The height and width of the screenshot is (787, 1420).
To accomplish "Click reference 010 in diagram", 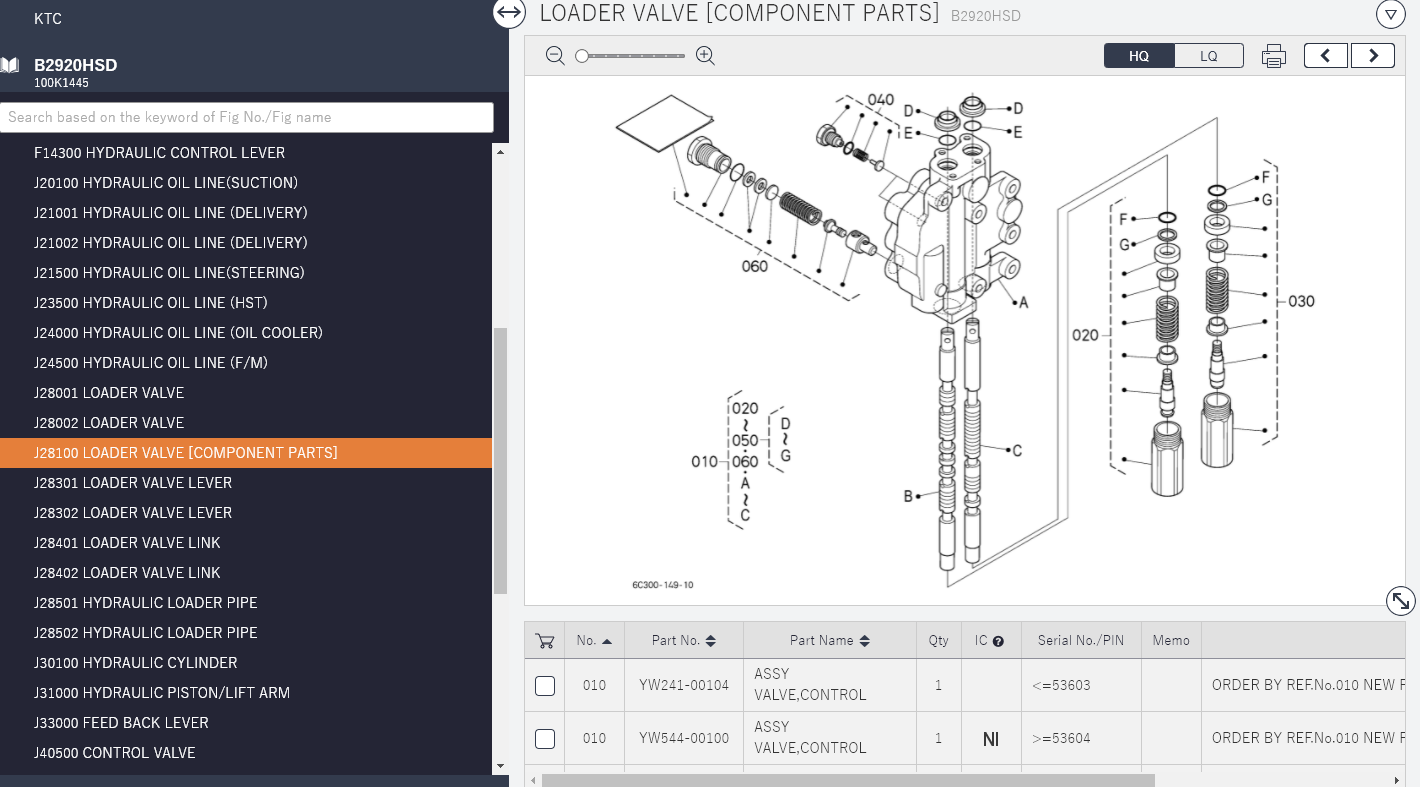I will coord(705,461).
